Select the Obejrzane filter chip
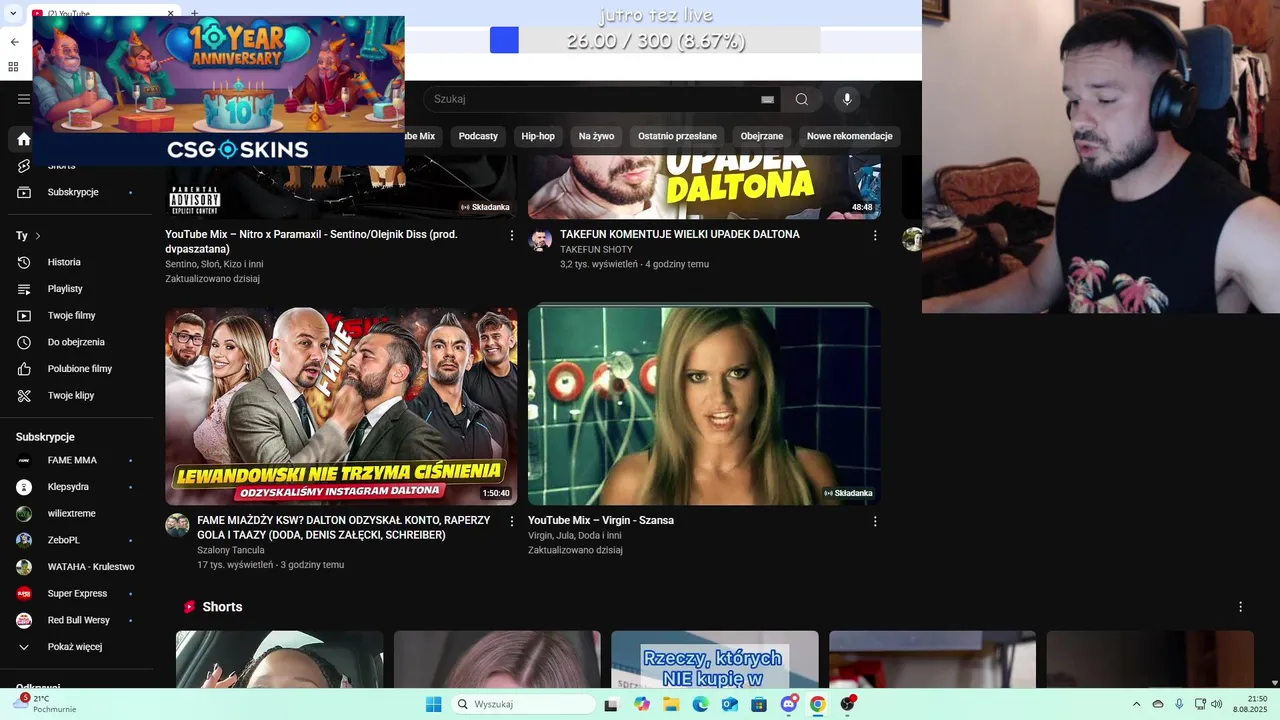 pos(762,136)
